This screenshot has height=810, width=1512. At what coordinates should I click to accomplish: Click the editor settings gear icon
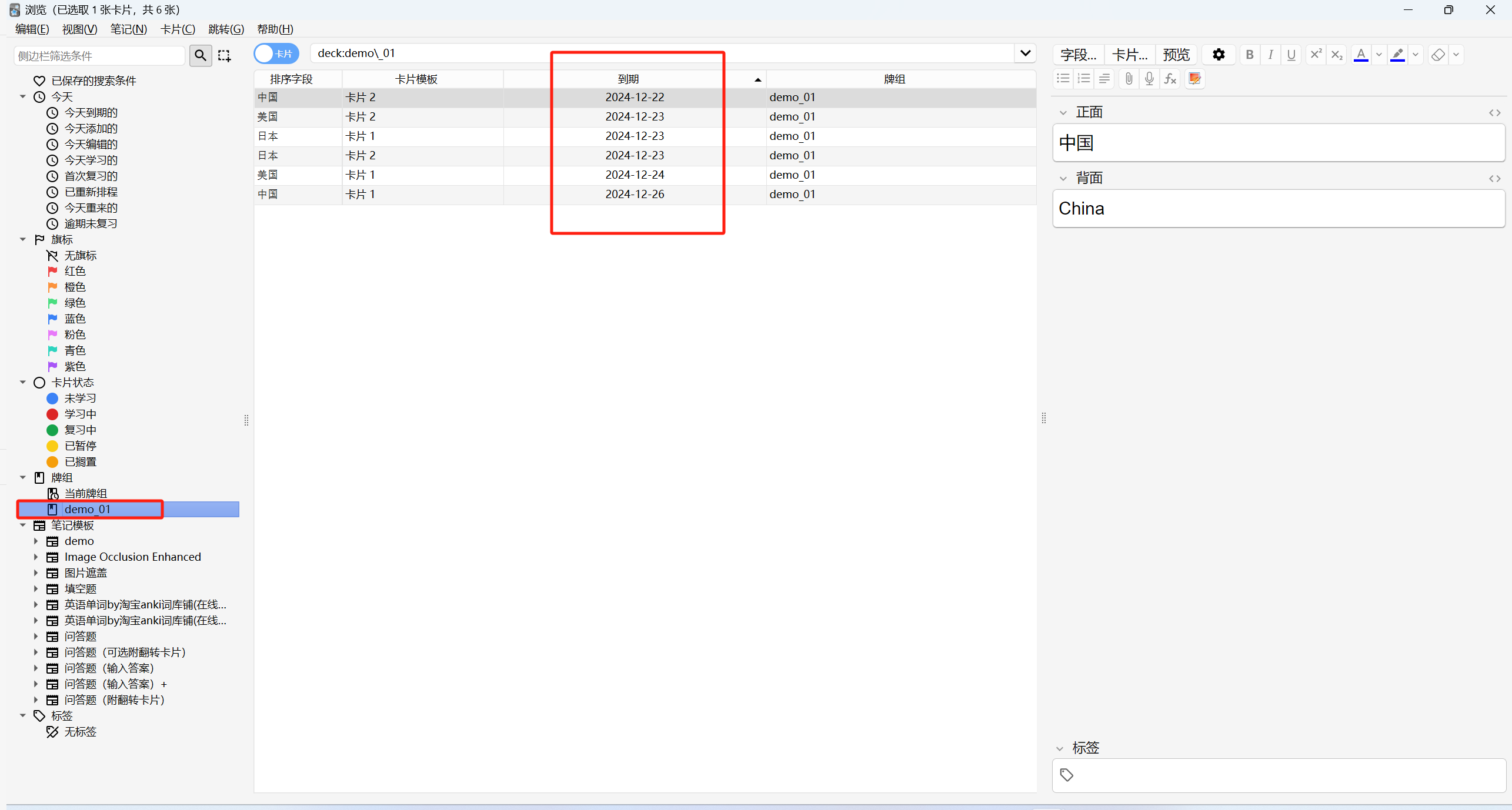coord(1219,55)
